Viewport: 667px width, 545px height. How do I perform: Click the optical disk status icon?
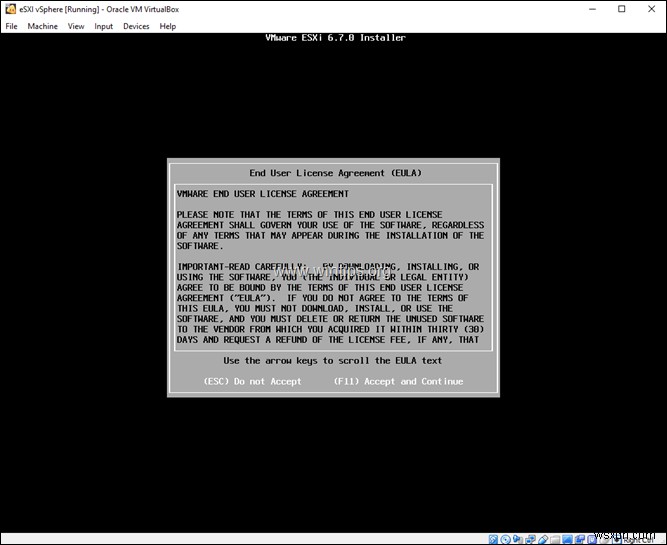pos(505,539)
